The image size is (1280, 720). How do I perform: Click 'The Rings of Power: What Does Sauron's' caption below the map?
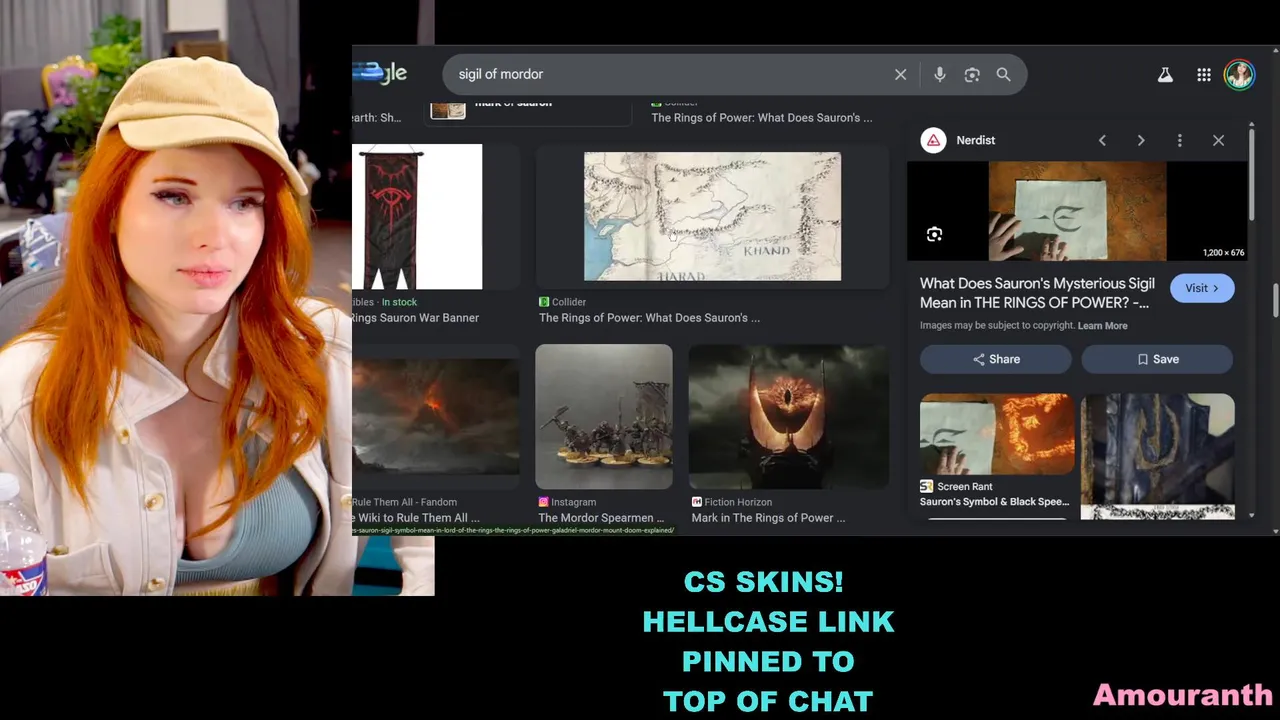[649, 318]
